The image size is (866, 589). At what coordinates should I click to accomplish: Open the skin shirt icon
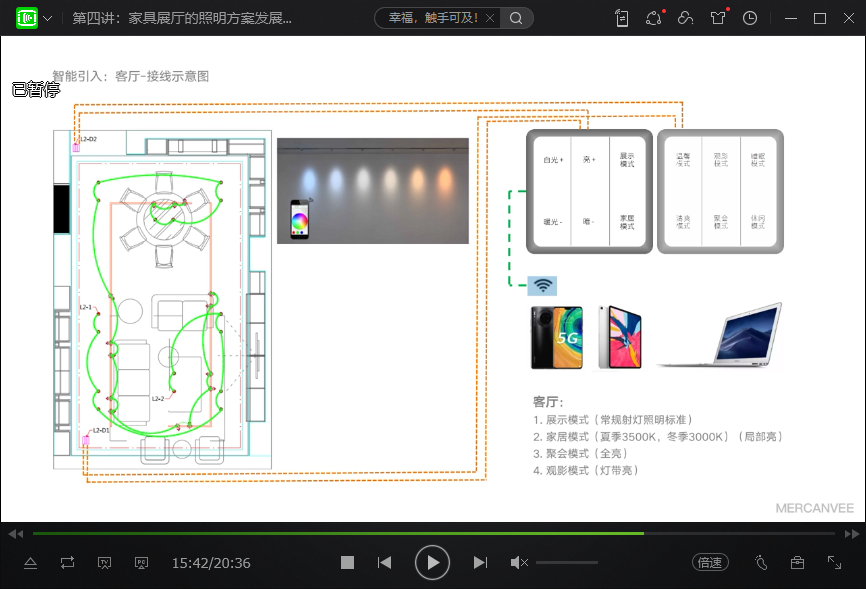(718, 18)
